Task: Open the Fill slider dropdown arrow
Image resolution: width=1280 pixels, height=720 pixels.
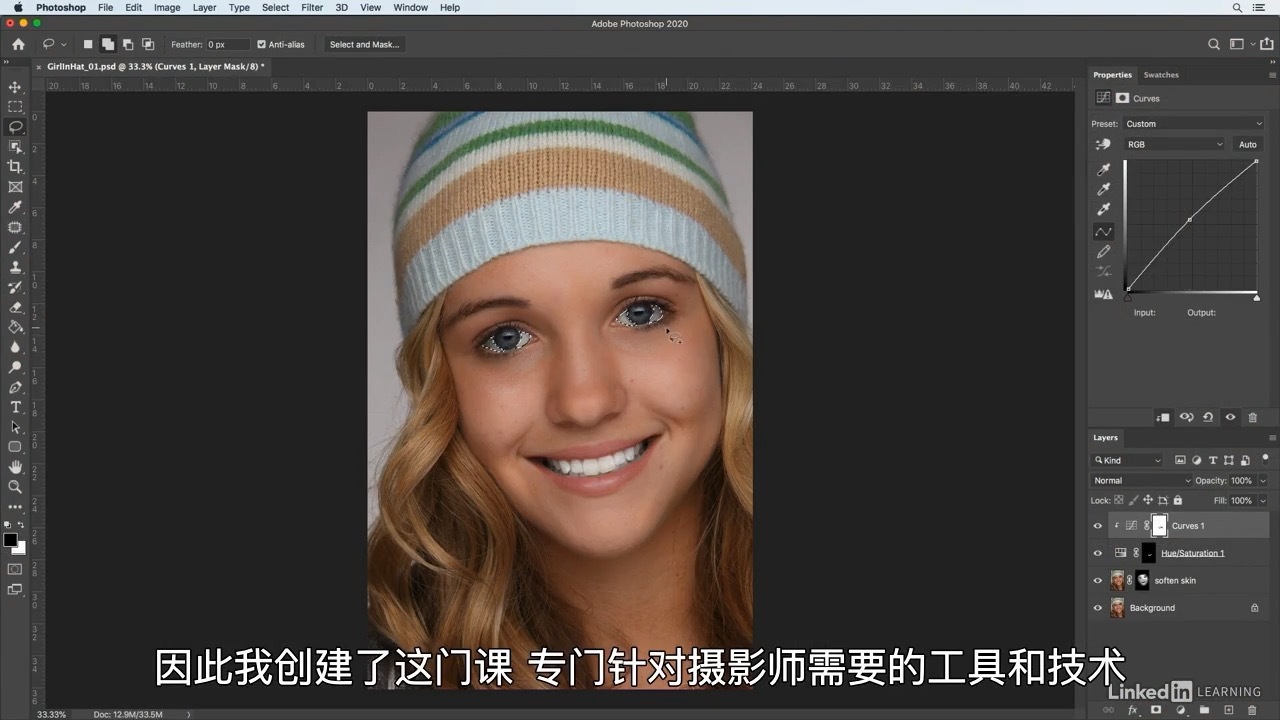Action: [1263, 500]
